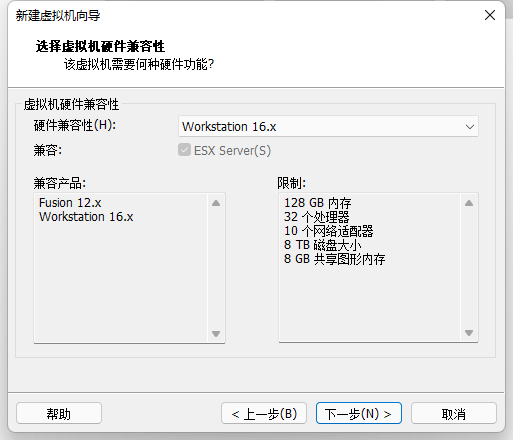Screen dimensions: 513x440
Task: Cancel the wizard with 取消
Action: 454,413
